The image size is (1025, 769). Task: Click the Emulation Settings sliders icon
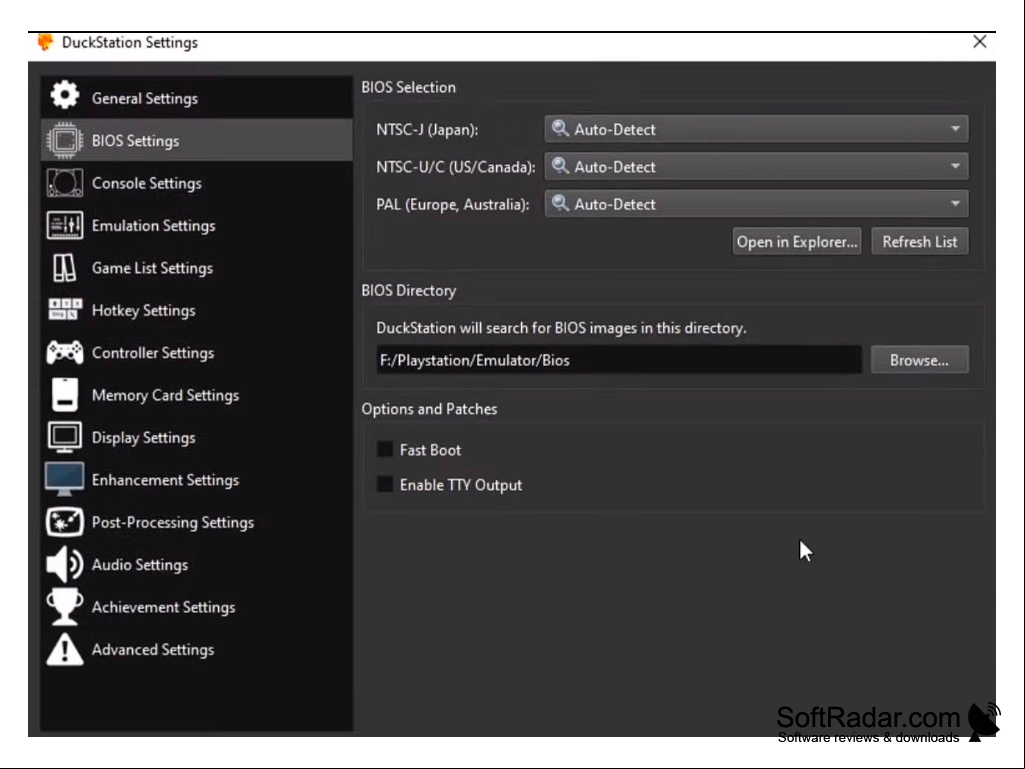point(65,225)
